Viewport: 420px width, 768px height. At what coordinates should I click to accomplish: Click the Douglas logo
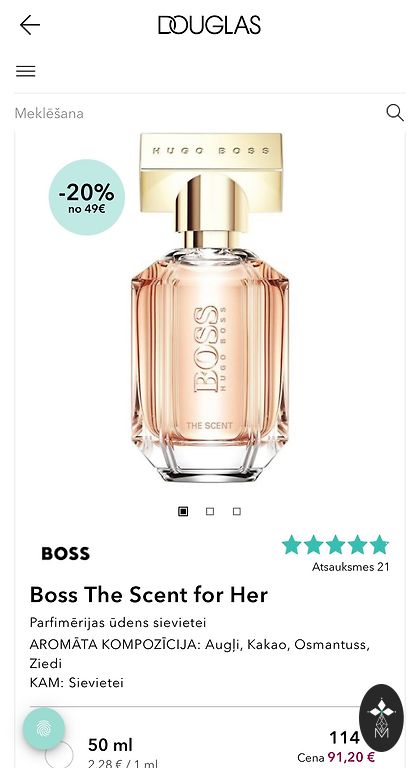209,25
